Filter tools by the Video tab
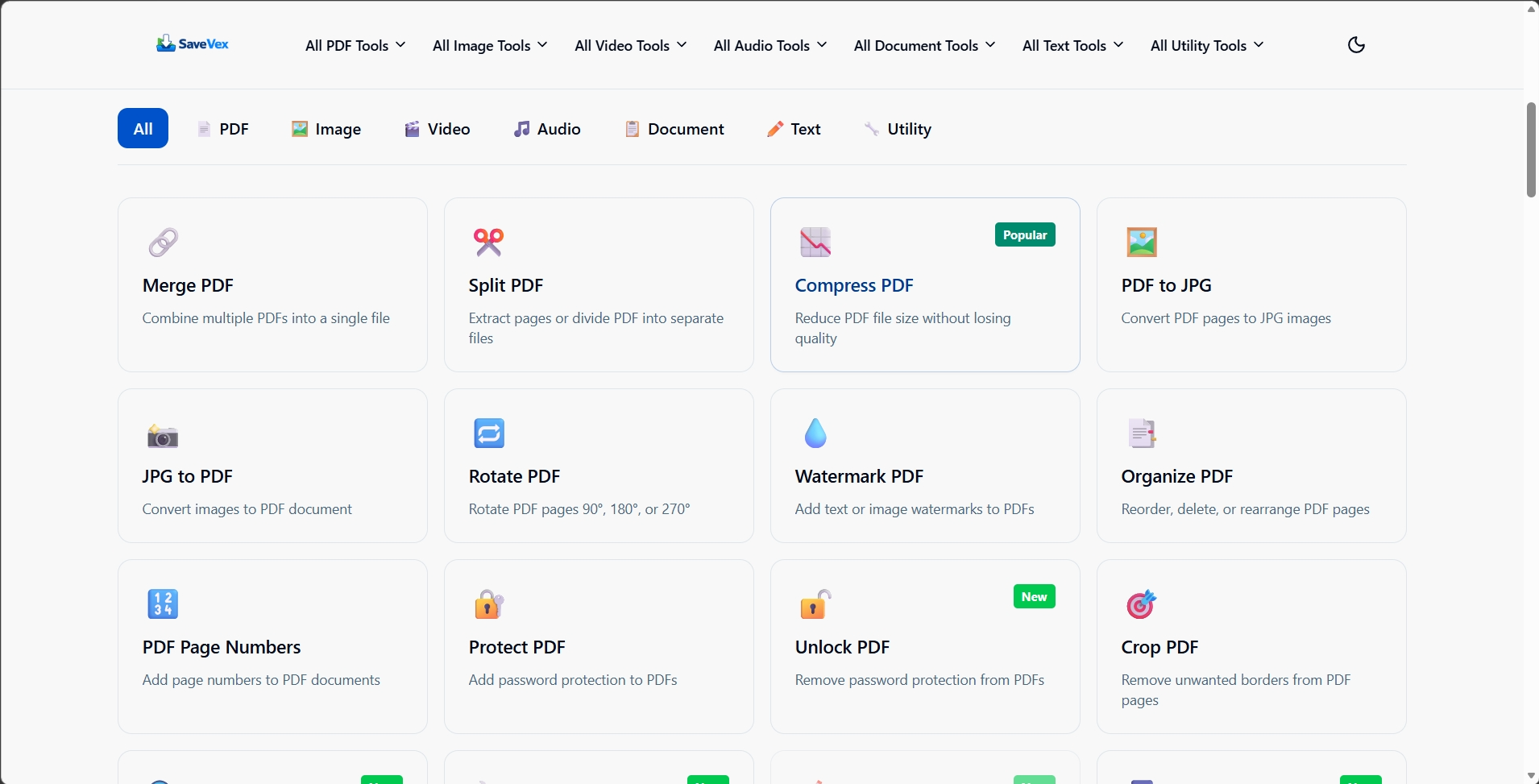The height and width of the screenshot is (784, 1539). [x=437, y=129]
